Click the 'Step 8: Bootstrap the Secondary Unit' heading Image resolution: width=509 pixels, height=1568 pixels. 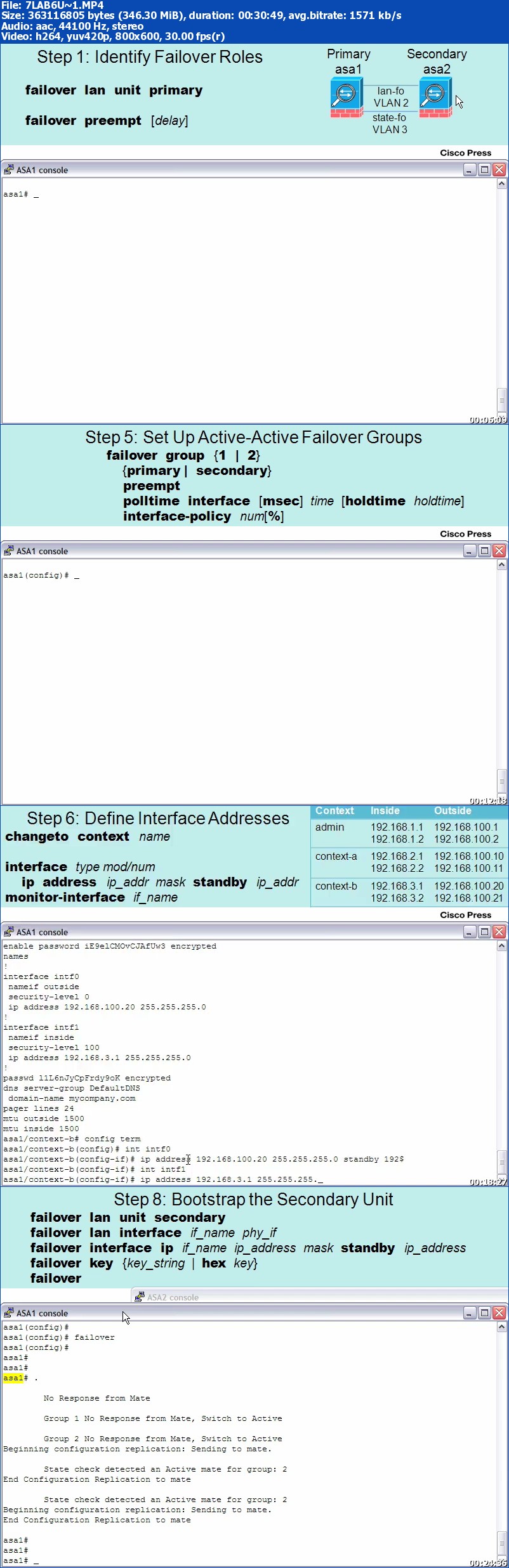(254, 1200)
